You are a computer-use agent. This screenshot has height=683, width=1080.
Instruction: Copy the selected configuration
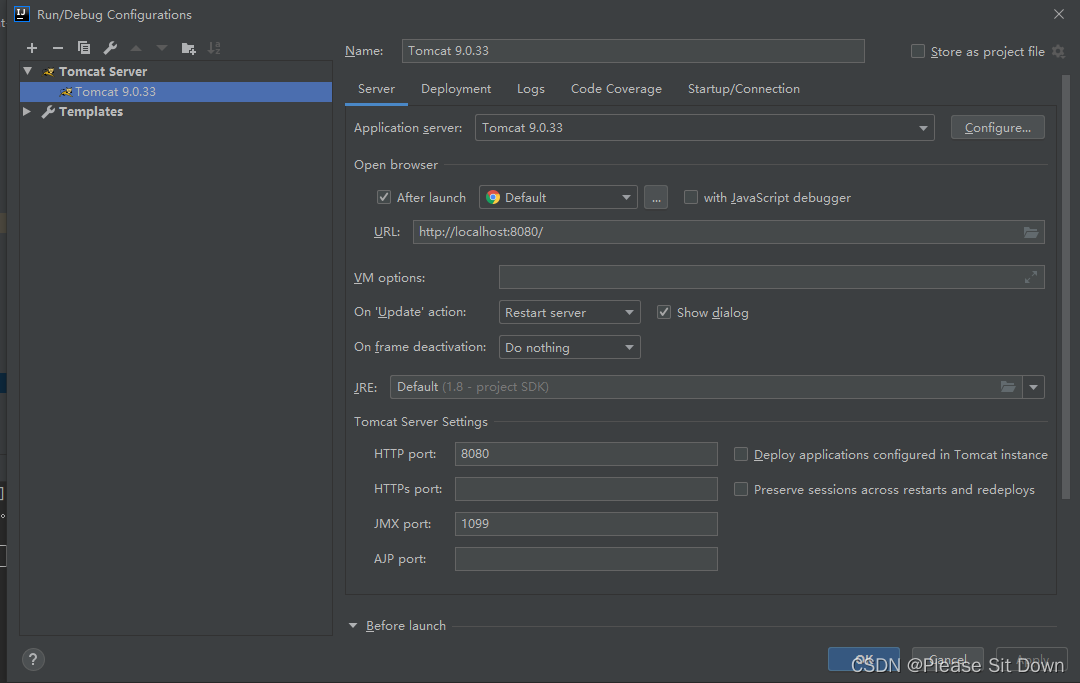84,48
